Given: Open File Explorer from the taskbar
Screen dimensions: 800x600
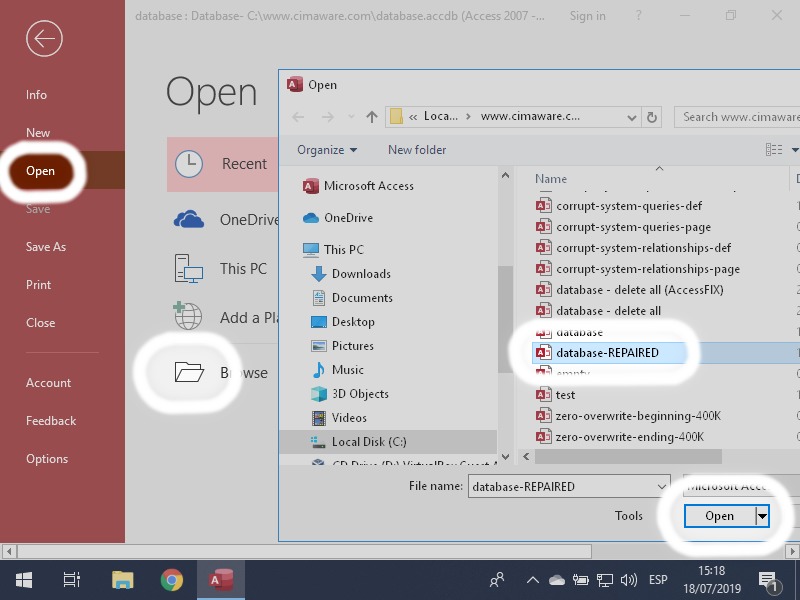Looking at the screenshot, I should 122,580.
